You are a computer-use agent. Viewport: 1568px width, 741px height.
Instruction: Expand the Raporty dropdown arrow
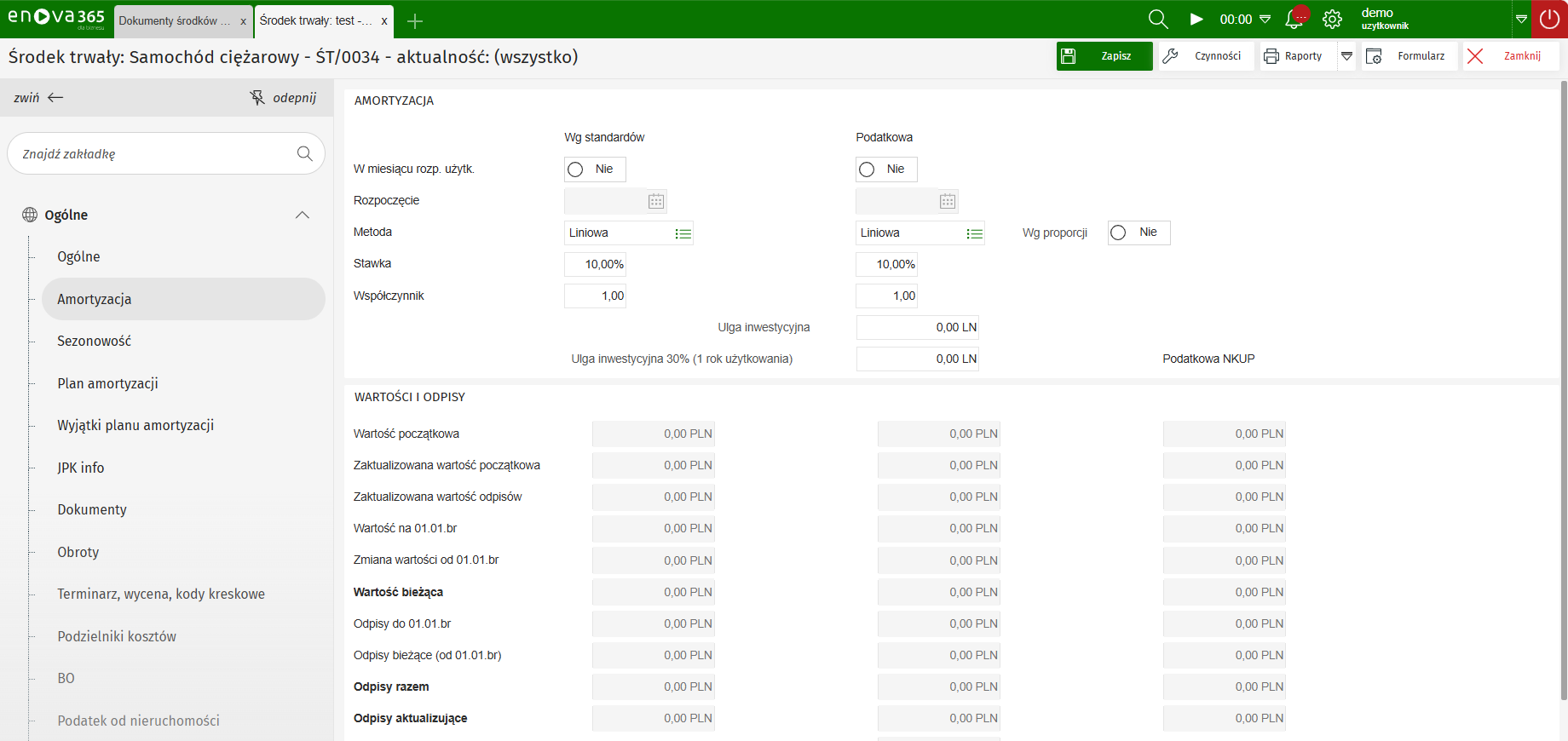click(x=1346, y=56)
